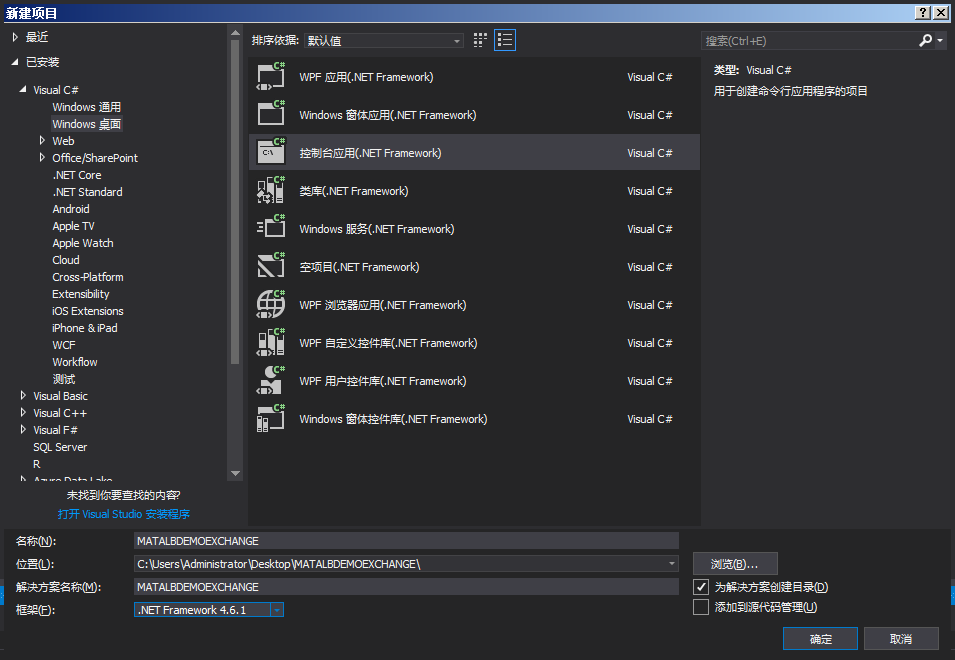This screenshot has height=660, width=955.
Task: Select WPF 应用(.NET Framework) template text
Action: [x=366, y=77]
